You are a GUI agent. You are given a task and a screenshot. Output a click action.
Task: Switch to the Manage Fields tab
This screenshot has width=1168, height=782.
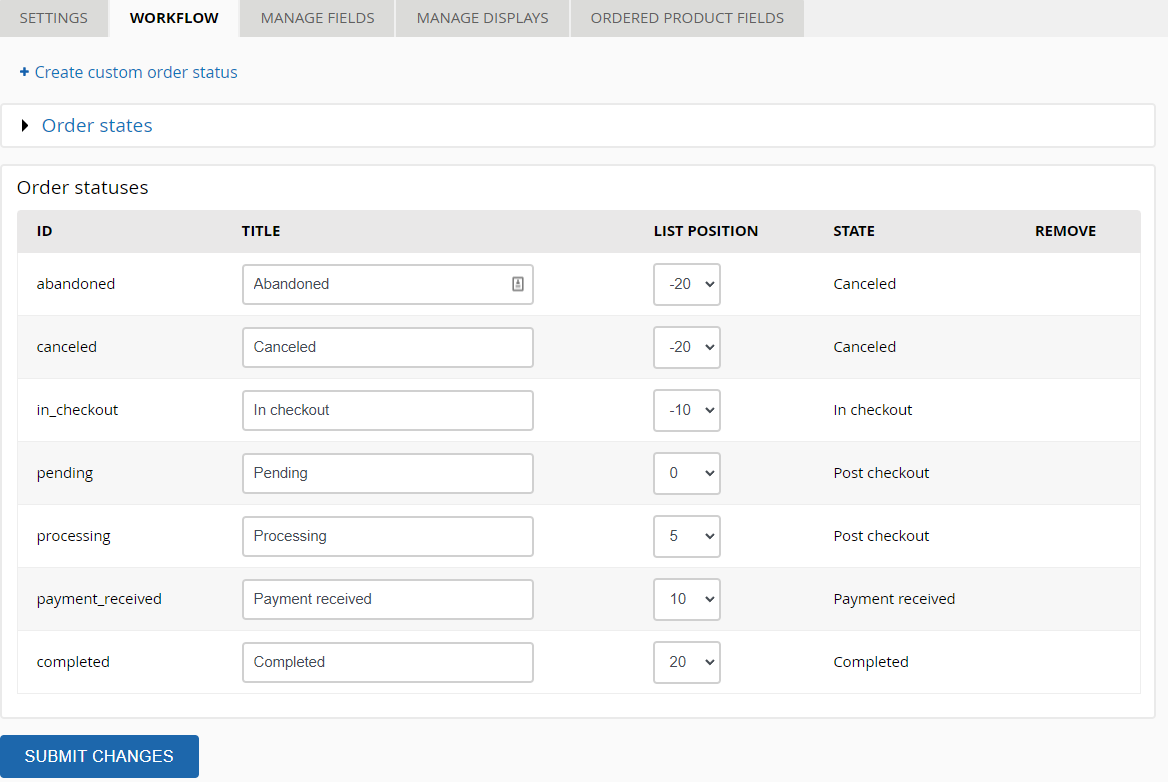coord(317,18)
